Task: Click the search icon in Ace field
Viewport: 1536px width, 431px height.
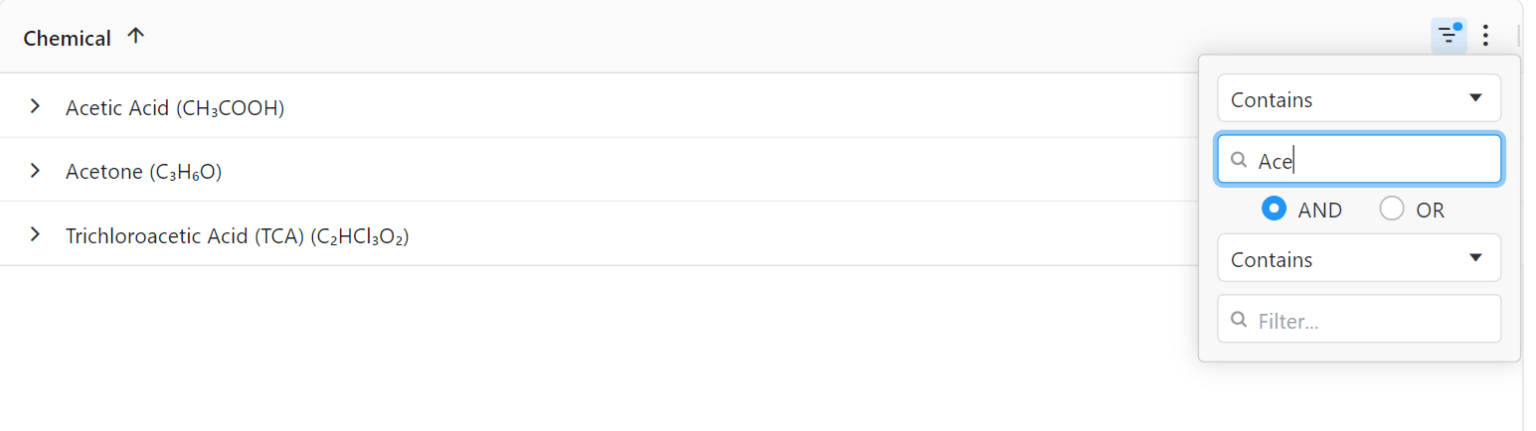Action: point(1239,160)
